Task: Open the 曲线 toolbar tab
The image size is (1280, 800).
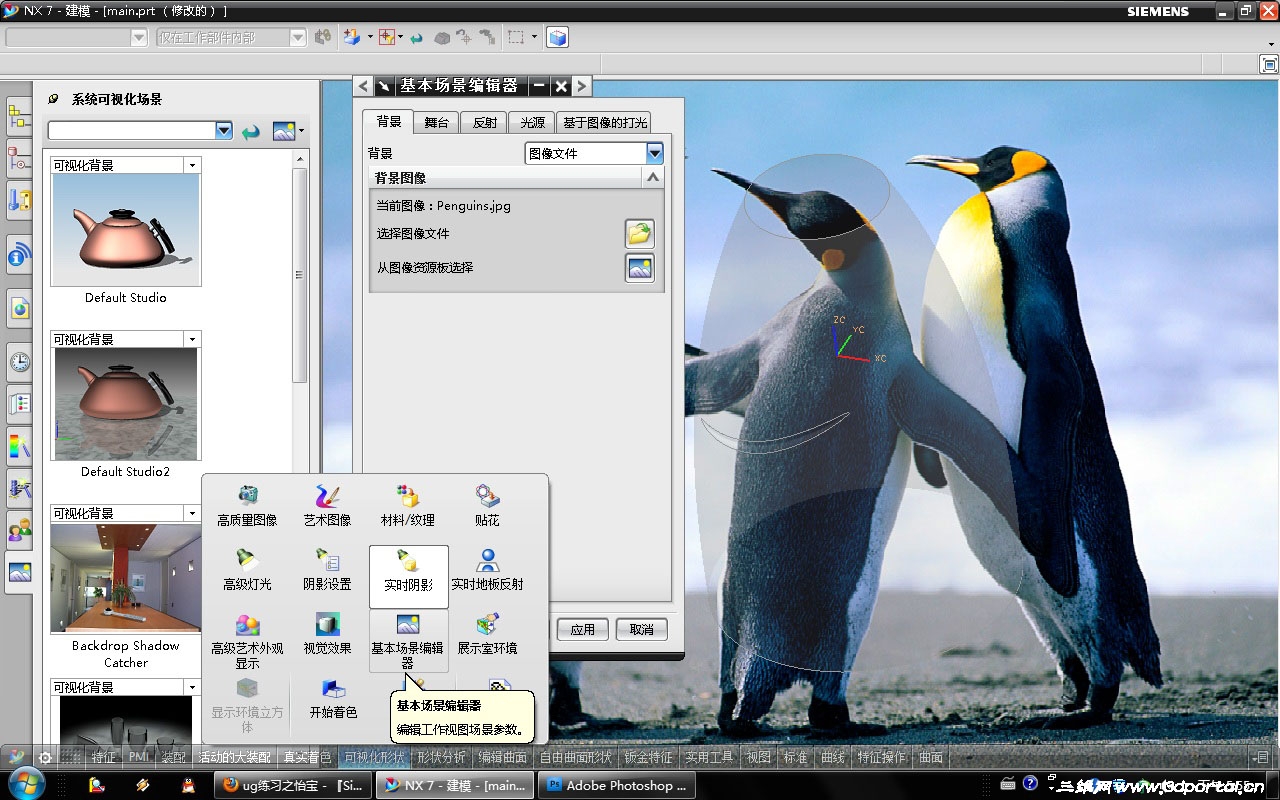Action: pyautogui.click(x=832, y=757)
